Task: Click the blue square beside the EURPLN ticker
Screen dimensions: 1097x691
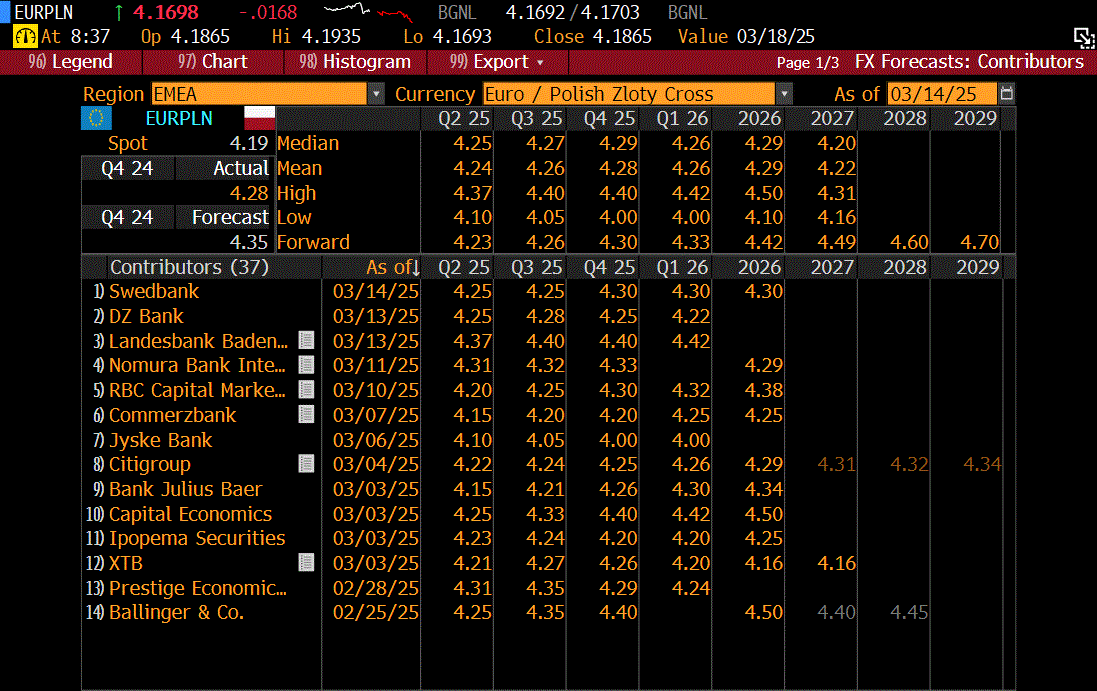Action: coord(5,12)
